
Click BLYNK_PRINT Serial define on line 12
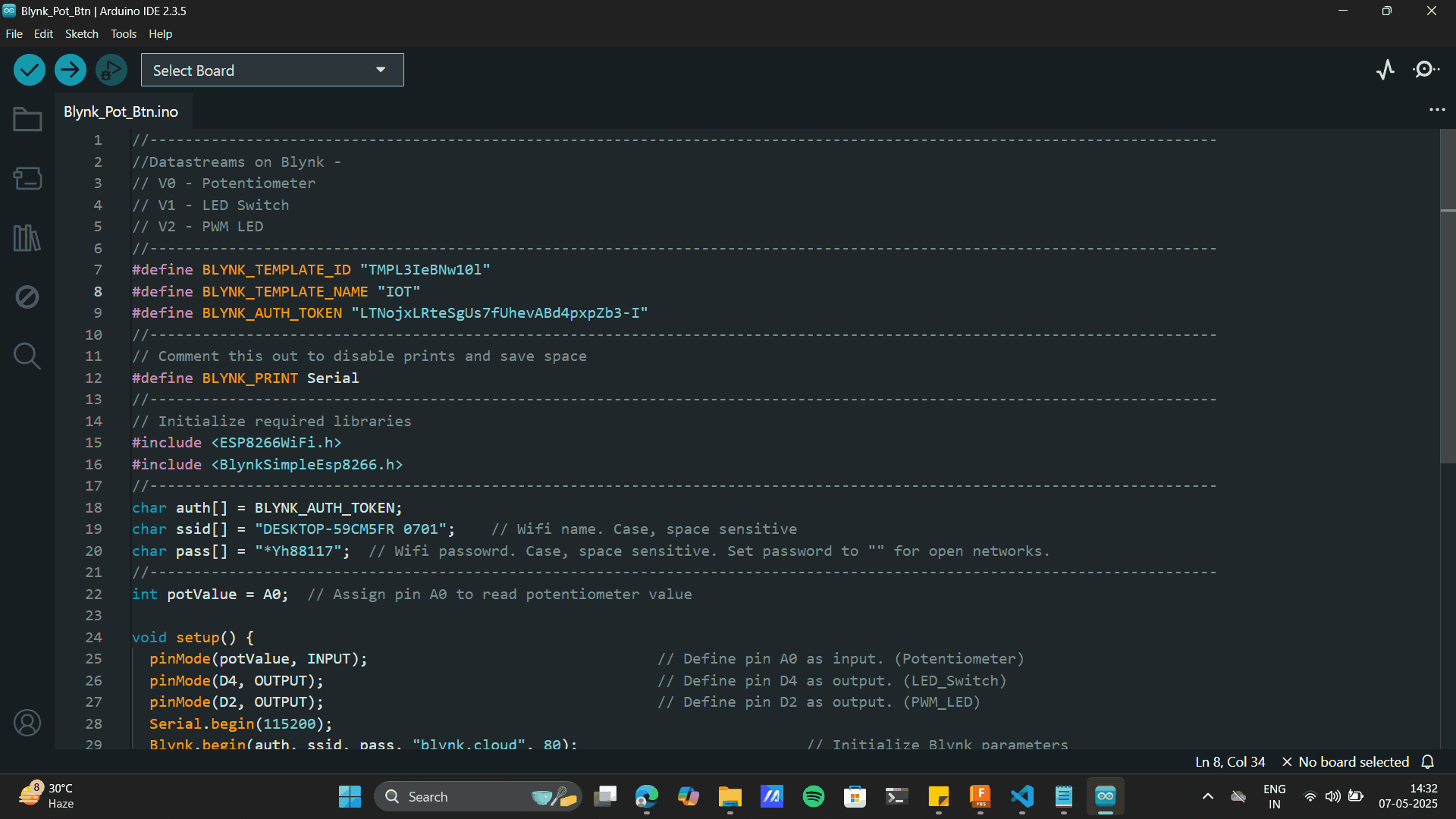coord(246,378)
